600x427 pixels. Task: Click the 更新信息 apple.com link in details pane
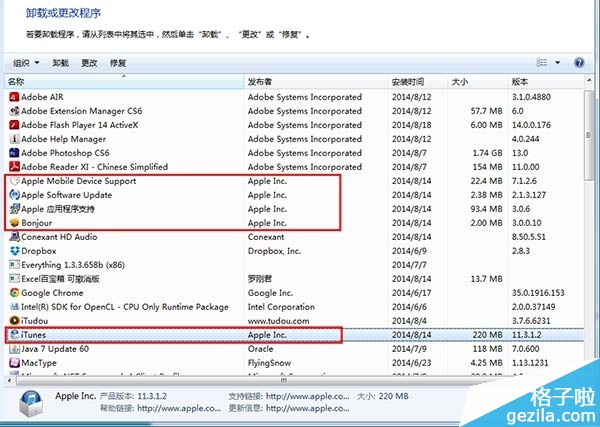(307, 408)
